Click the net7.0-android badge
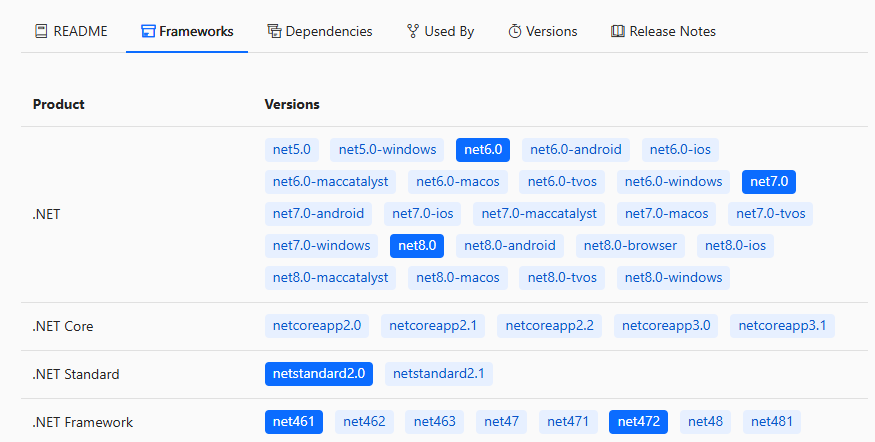 coord(318,214)
